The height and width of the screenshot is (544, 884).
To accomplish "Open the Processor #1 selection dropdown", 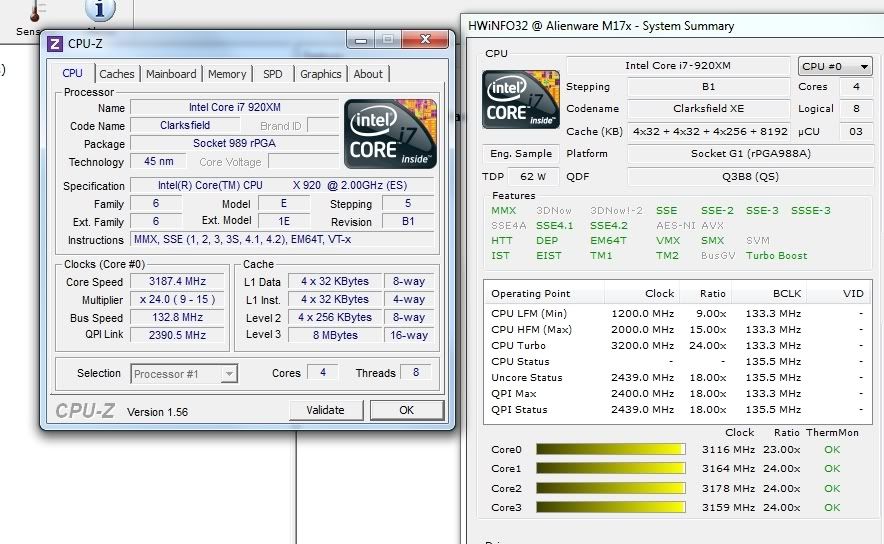I will pyautogui.click(x=184, y=374).
